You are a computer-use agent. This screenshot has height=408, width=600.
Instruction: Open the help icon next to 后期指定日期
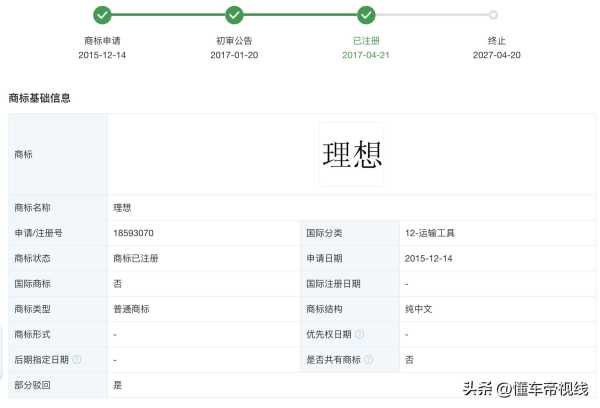coord(77,359)
